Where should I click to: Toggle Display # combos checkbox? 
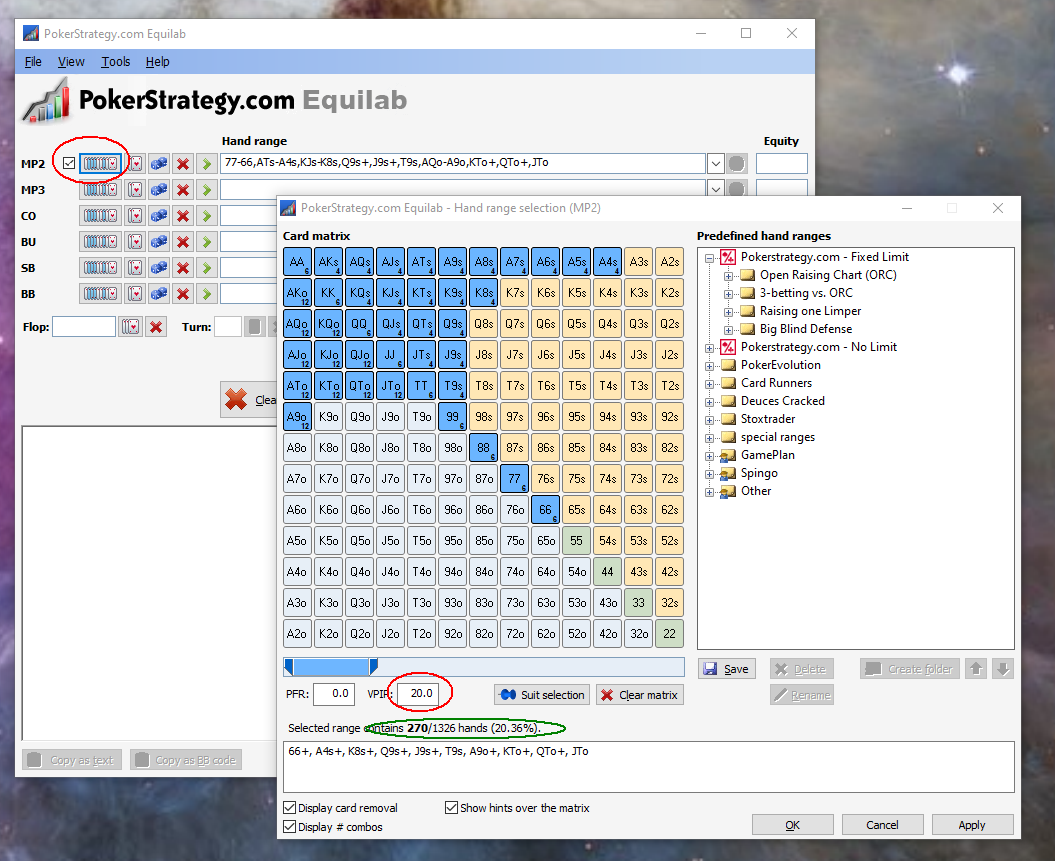[290, 827]
